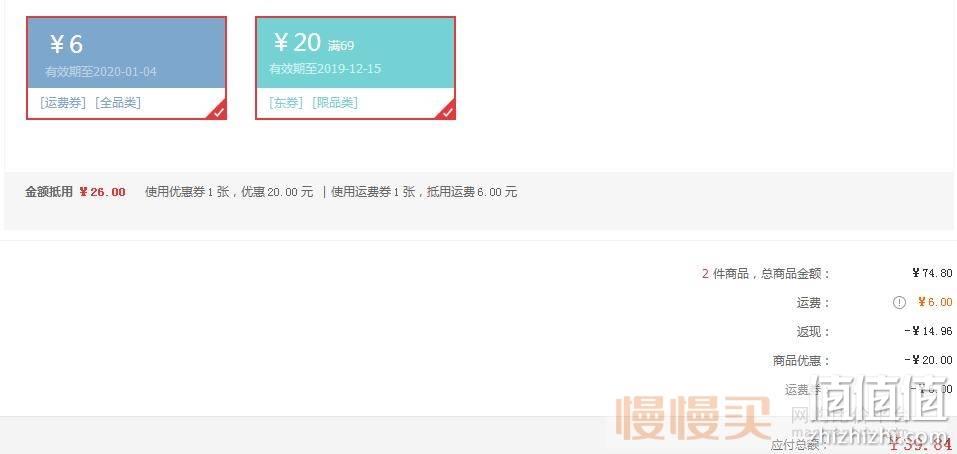The width and height of the screenshot is (957, 454).
Task: Click the [运费券] tag
Action: pos(63,103)
